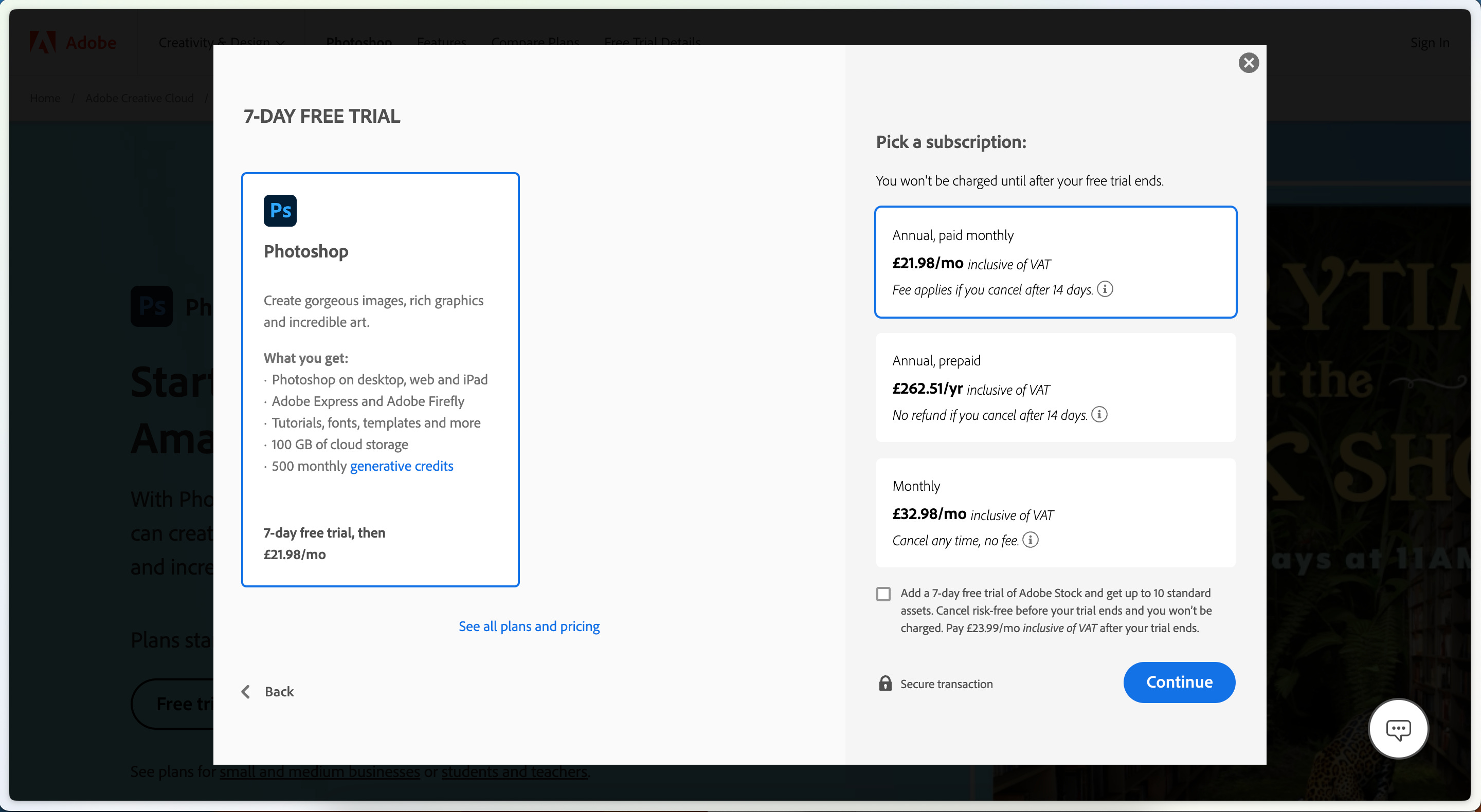Click the Back arrow chevron
Screen dimensions: 1481x812
[245, 691]
